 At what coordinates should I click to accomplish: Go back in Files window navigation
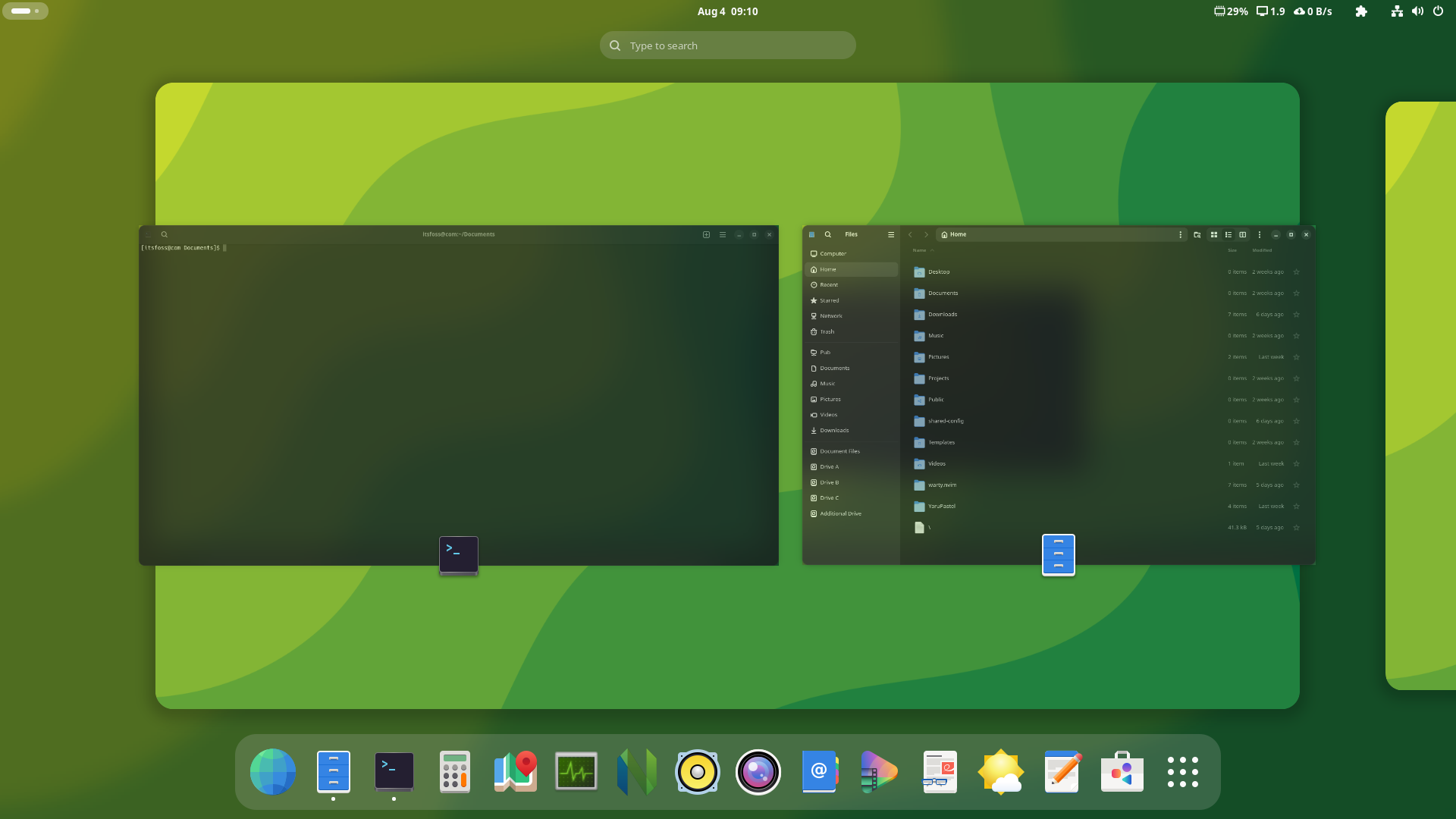(910, 234)
